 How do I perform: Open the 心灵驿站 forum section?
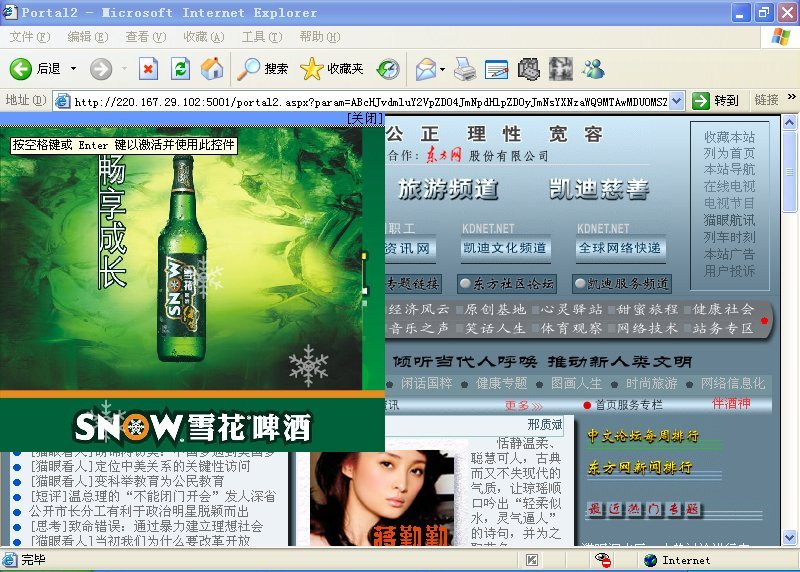click(571, 309)
